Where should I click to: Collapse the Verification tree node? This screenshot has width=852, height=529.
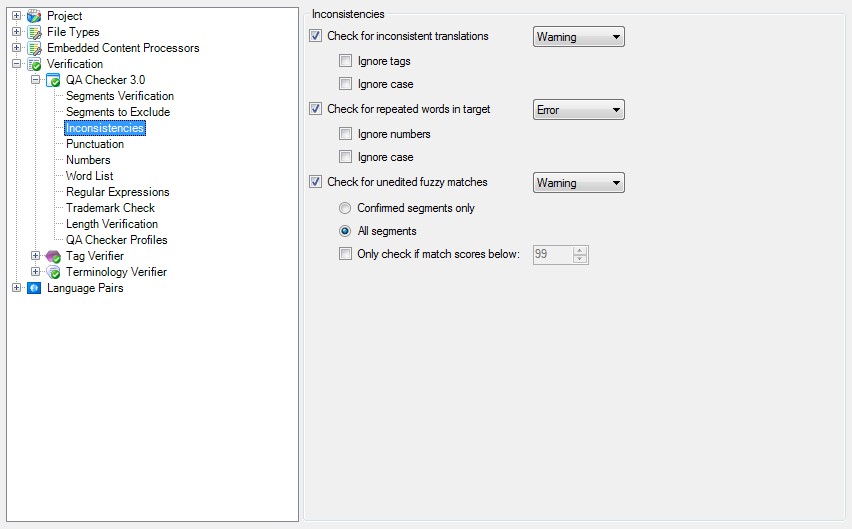[16, 64]
